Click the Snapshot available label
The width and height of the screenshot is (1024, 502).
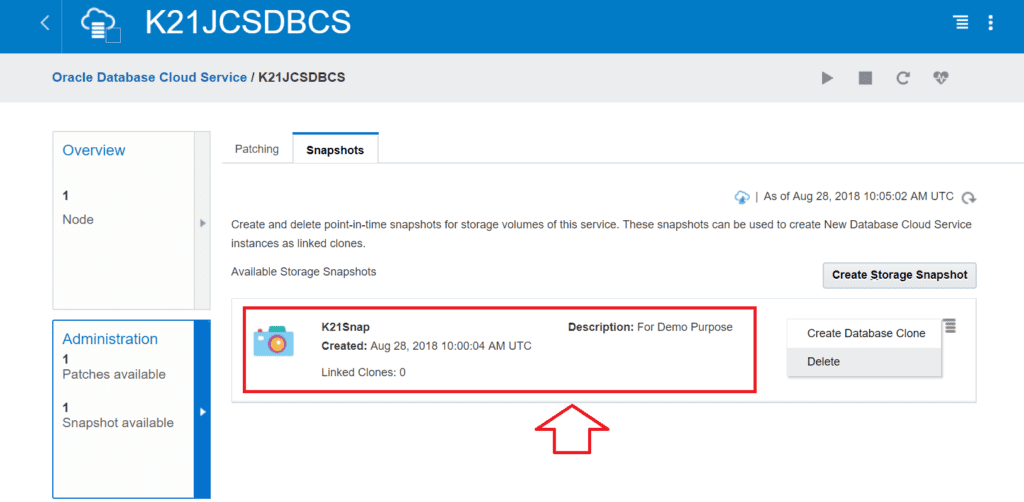click(x=118, y=423)
